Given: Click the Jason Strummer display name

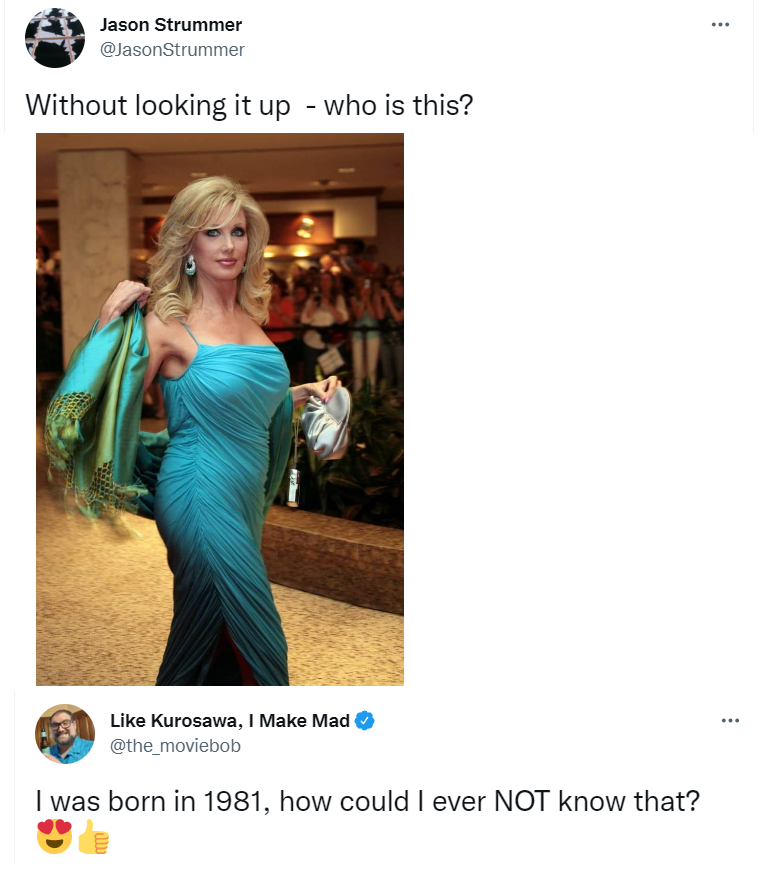Looking at the screenshot, I should click(171, 25).
